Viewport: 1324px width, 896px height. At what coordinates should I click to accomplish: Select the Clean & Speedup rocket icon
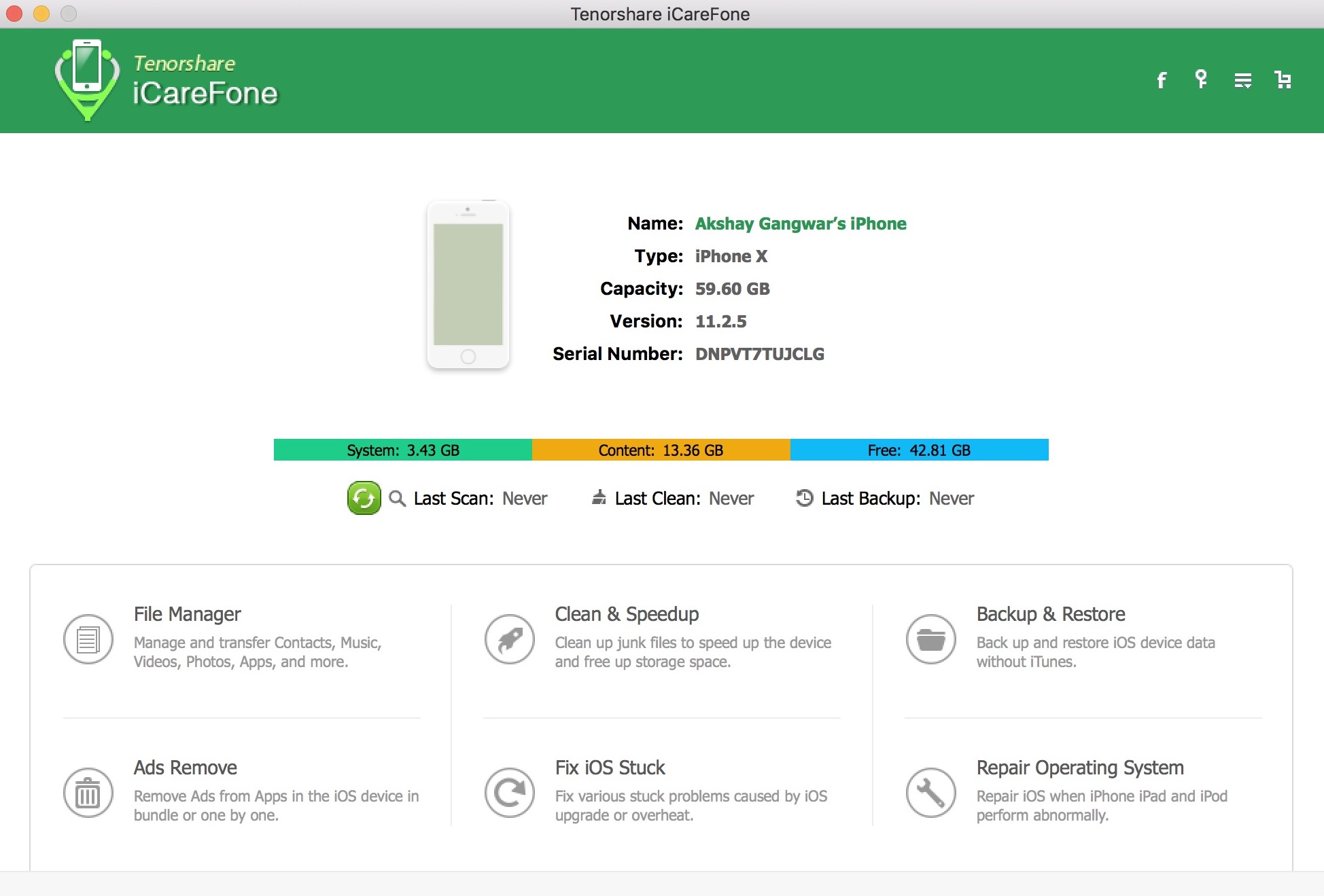pyautogui.click(x=509, y=639)
